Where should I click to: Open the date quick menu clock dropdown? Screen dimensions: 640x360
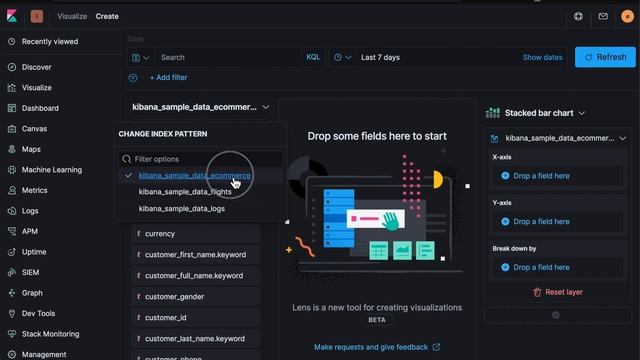click(342, 58)
